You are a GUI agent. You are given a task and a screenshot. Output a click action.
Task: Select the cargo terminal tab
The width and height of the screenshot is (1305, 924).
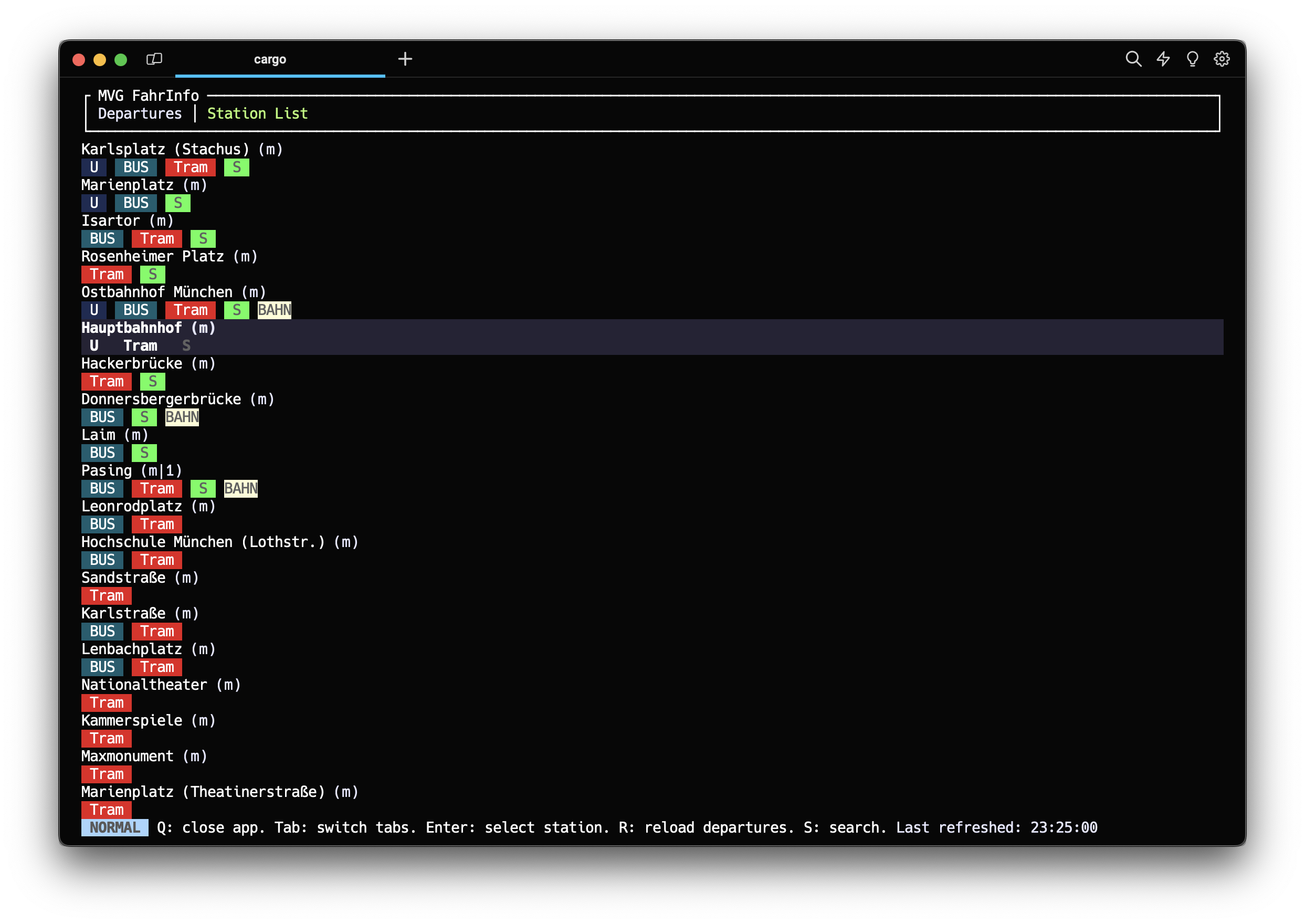270,59
